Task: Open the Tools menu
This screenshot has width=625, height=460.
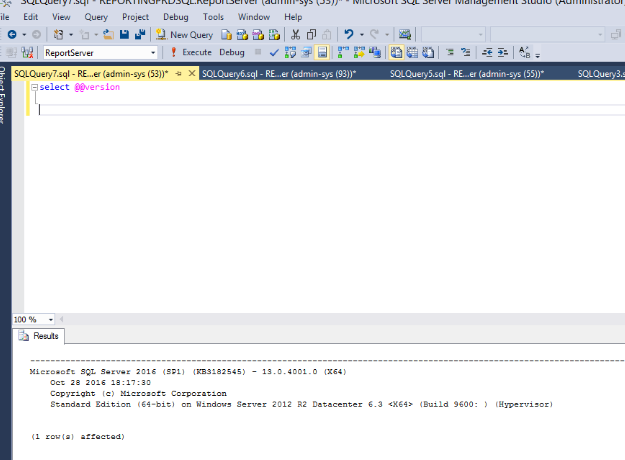Action: click(x=213, y=17)
